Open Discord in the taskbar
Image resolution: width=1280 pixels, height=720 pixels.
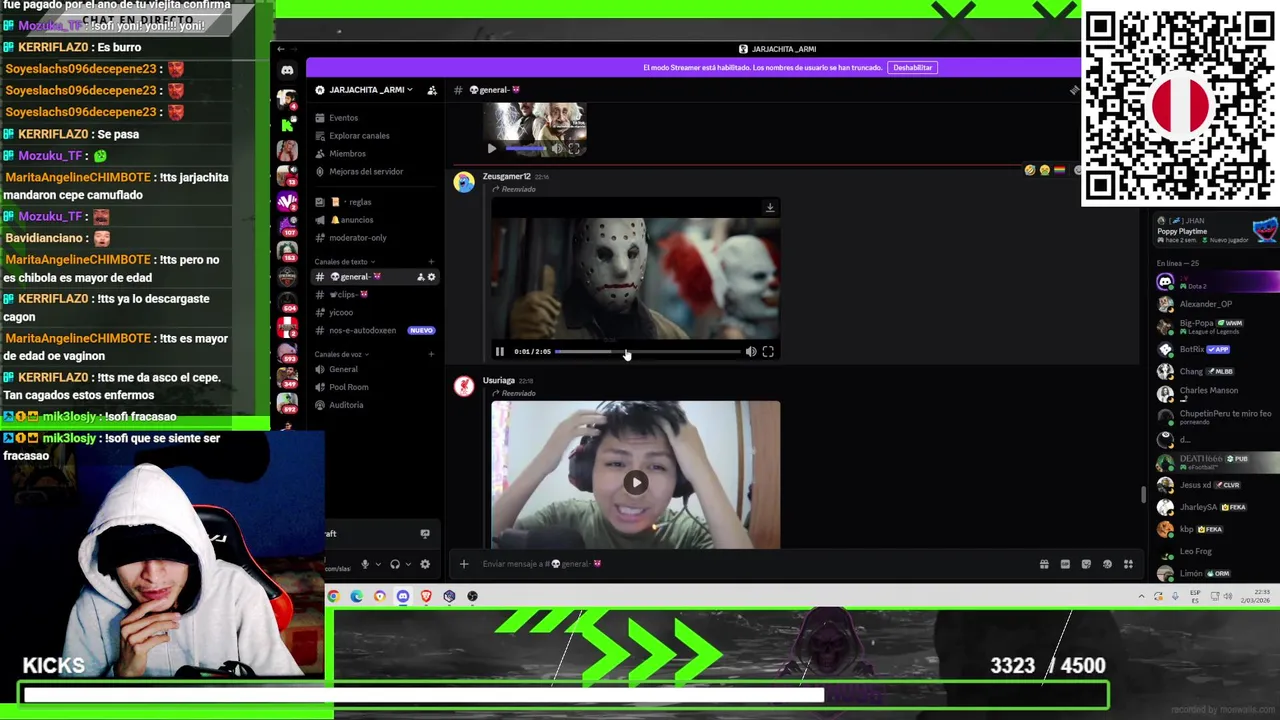(403, 597)
